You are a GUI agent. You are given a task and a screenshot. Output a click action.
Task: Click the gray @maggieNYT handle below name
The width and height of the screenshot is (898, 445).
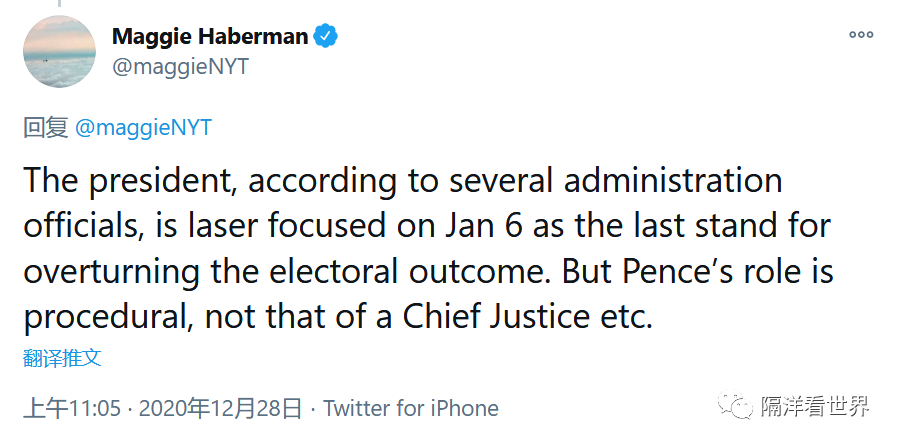pos(180,67)
